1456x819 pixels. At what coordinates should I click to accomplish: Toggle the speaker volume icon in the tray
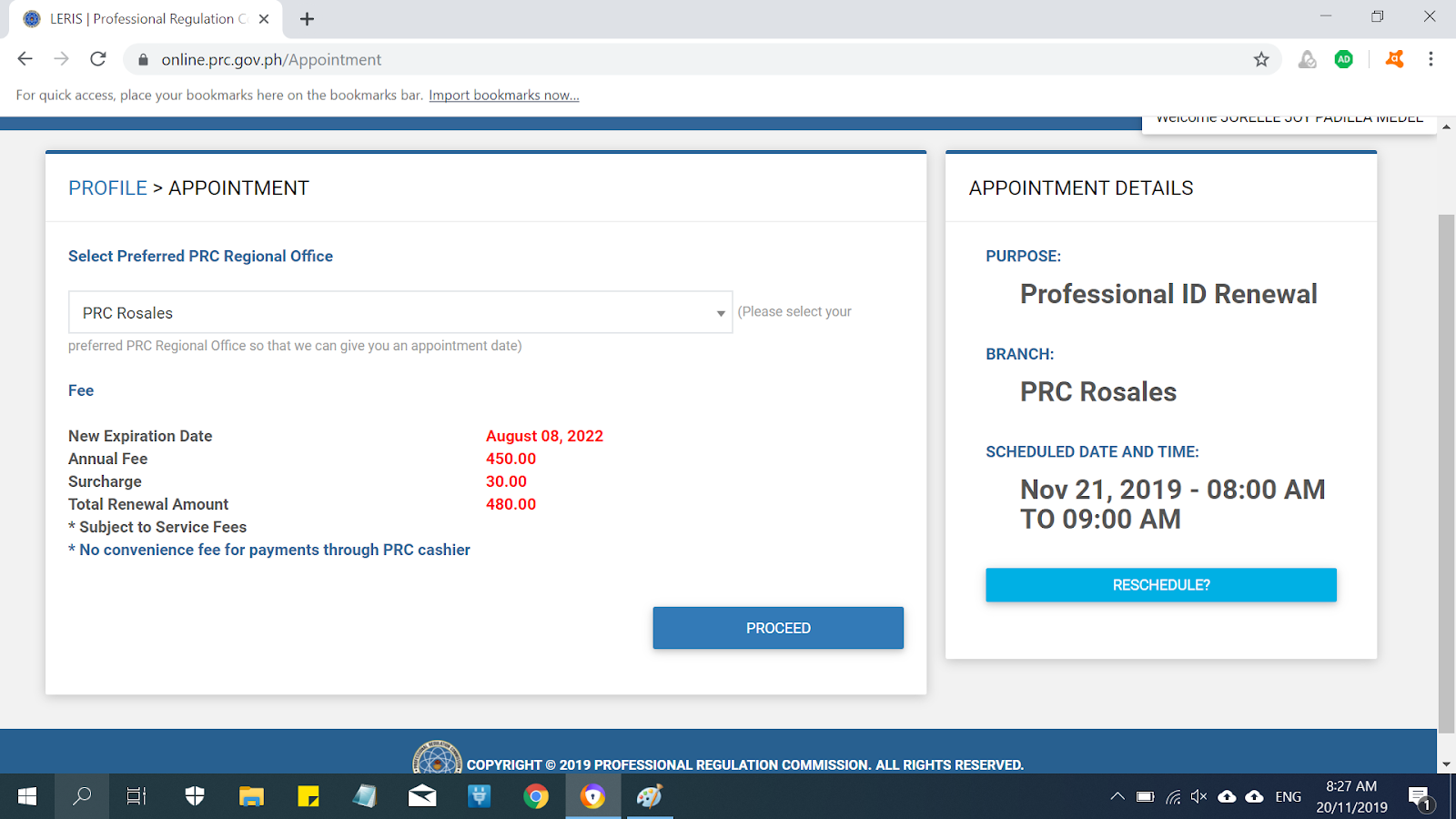tap(1198, 796)
